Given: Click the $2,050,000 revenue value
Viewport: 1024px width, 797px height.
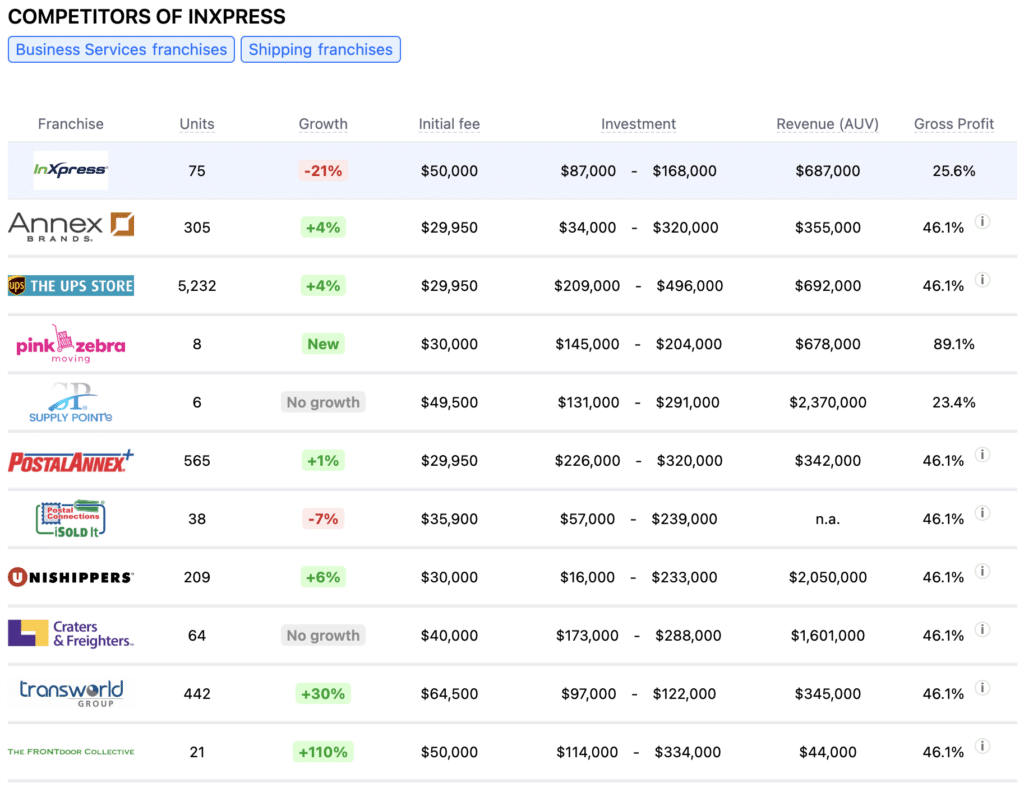Looking at the screenshot, I should click(x=827, y=577).
